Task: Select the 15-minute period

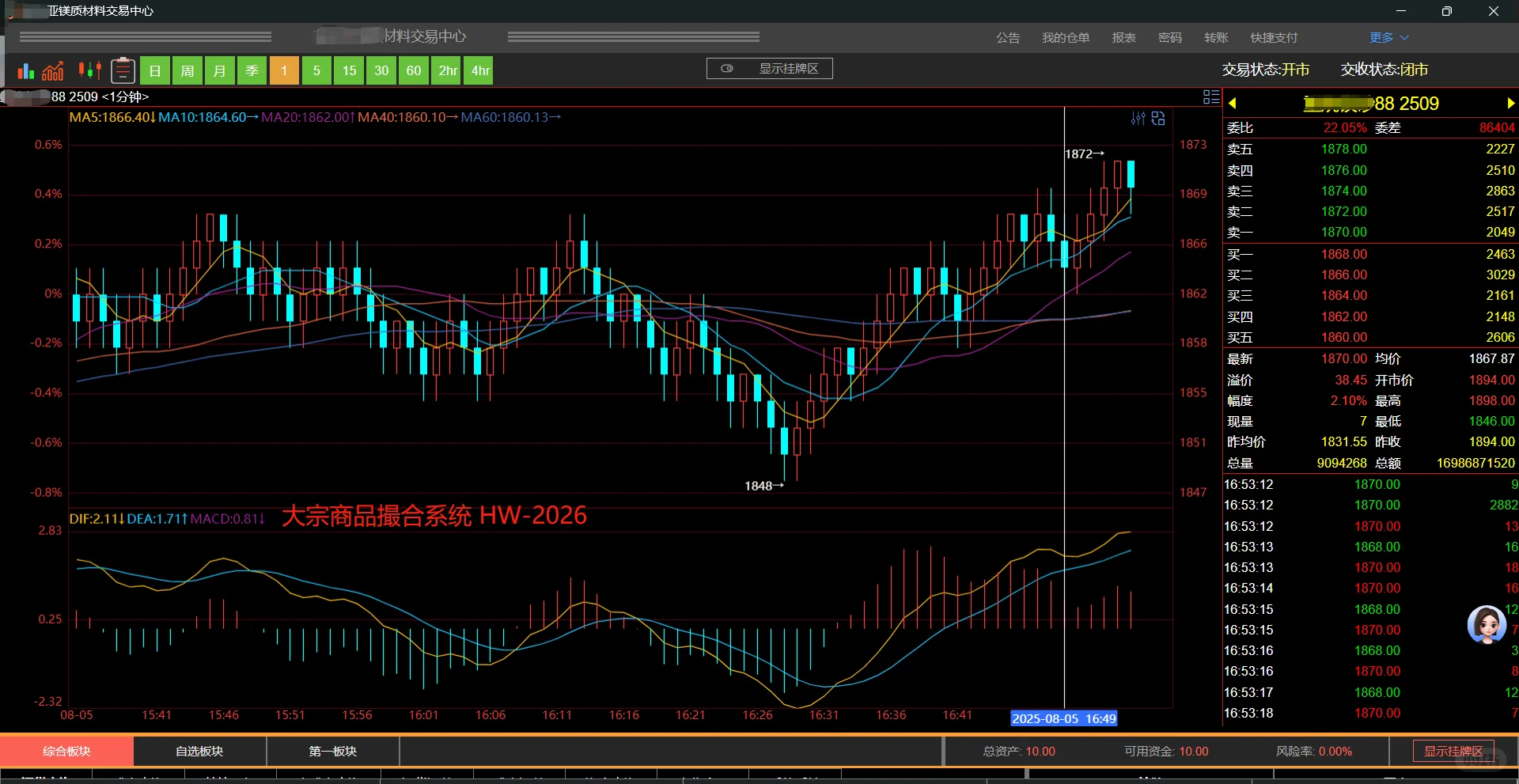Action: [x=349, y=70]
